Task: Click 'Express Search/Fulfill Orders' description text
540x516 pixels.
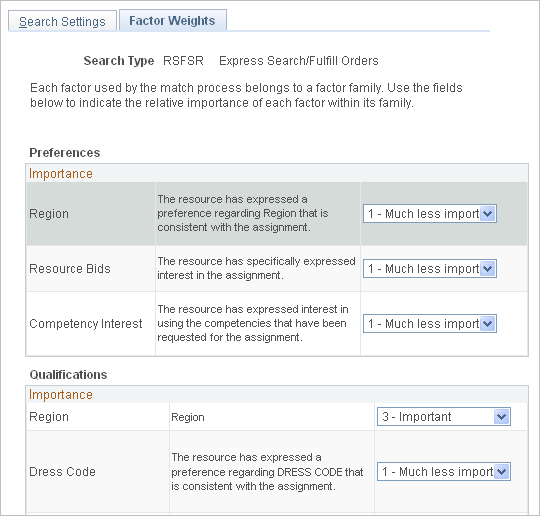Action: pos(299,61)
